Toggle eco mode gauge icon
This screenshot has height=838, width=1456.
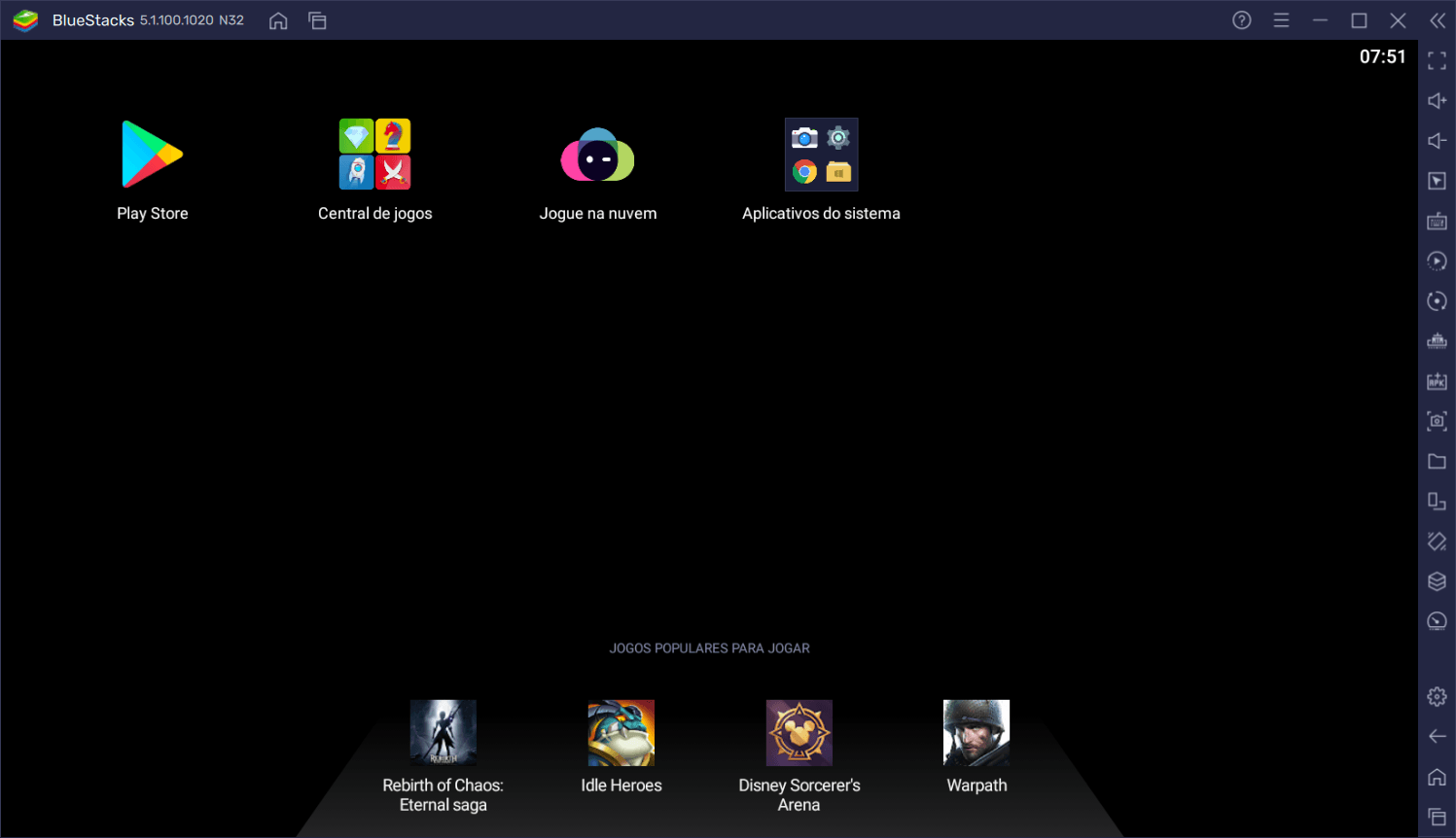tap(1437, 621)
